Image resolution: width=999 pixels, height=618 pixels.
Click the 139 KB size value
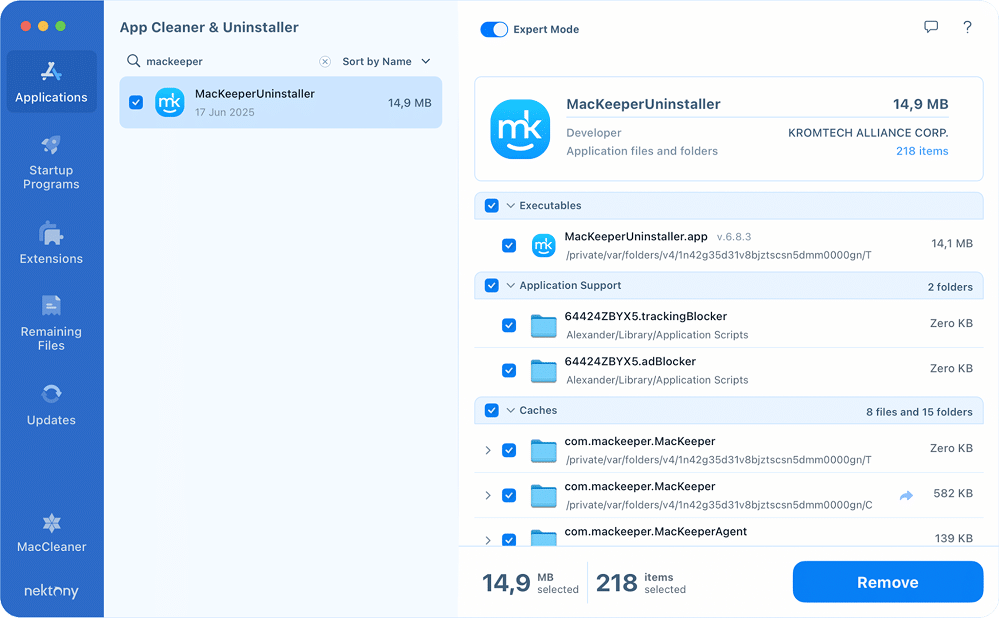point(954,538)
